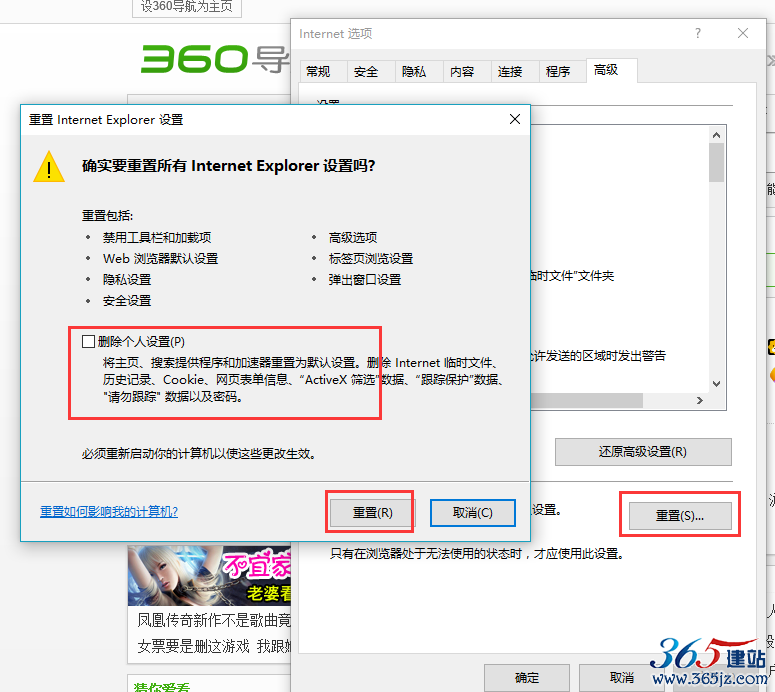Close the 重置 Internet Explorer 设置 dialog
The height and width of the screenshot is (692, 775).
515,119
